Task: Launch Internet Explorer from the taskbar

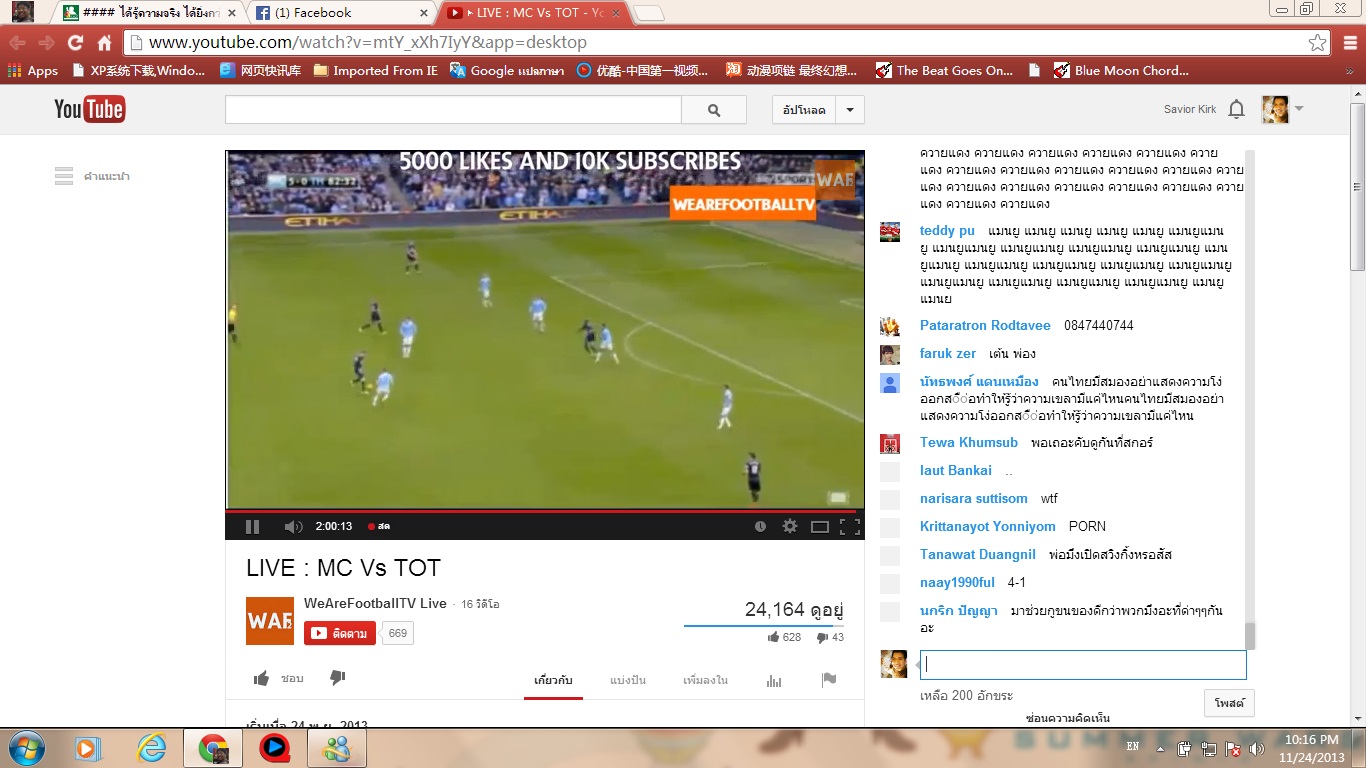Action: [152, 747]
